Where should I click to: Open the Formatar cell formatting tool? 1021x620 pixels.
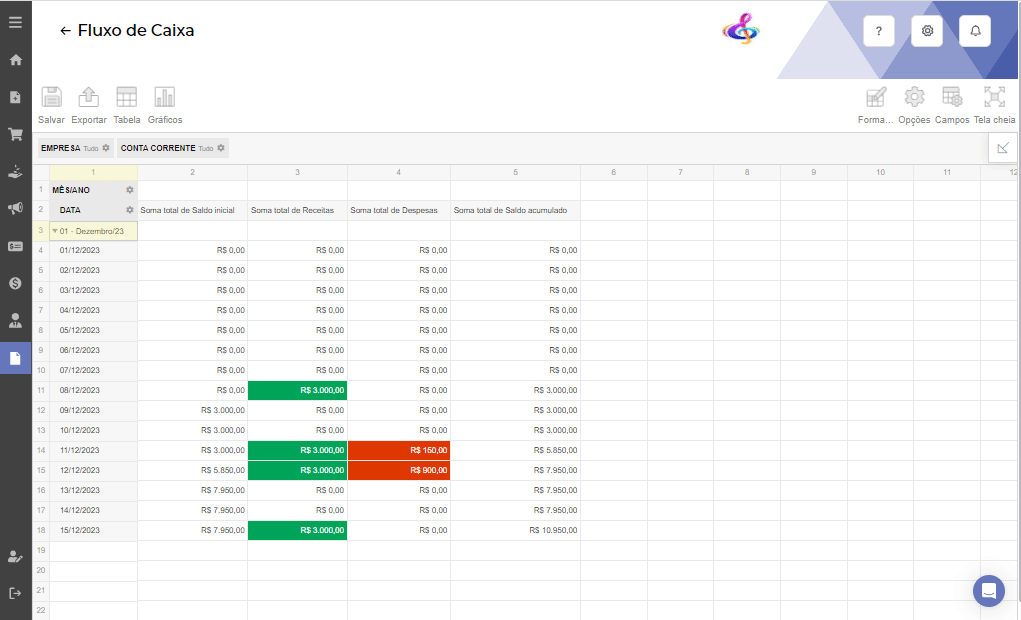pyautogui.click(x=876, y=98)
